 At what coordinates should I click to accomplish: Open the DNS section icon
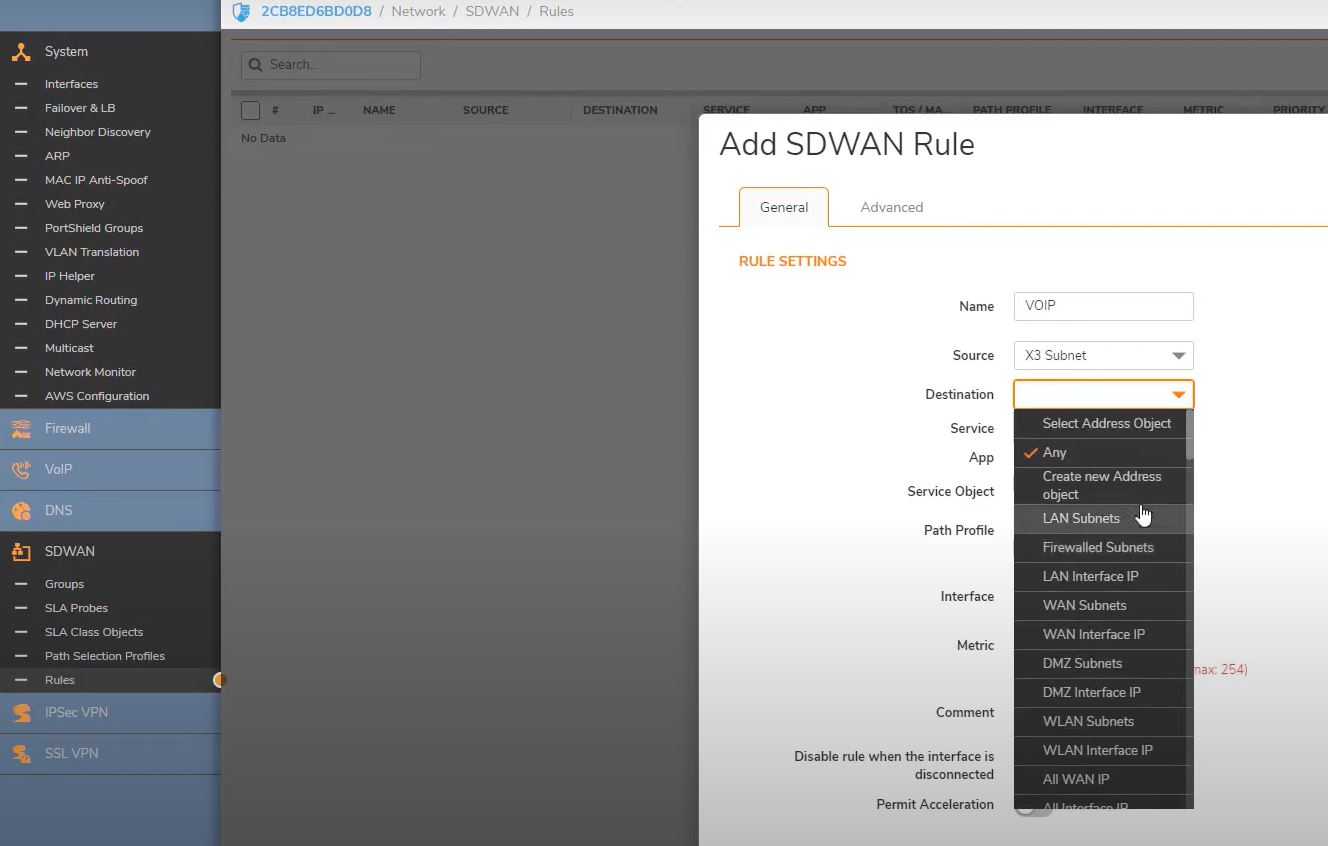tap(21, 511)
